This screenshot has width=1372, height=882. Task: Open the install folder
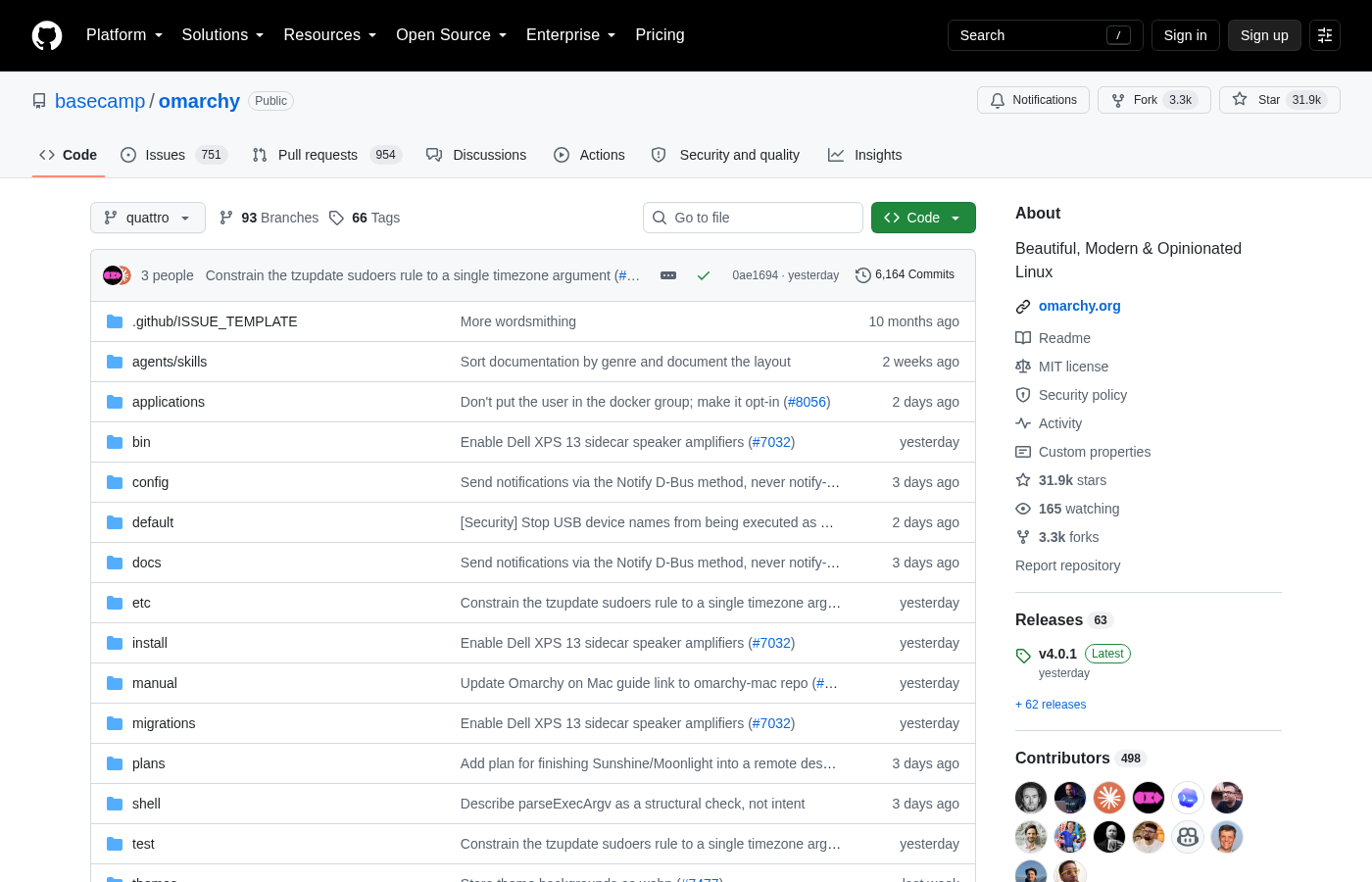[x=150, y=643]
